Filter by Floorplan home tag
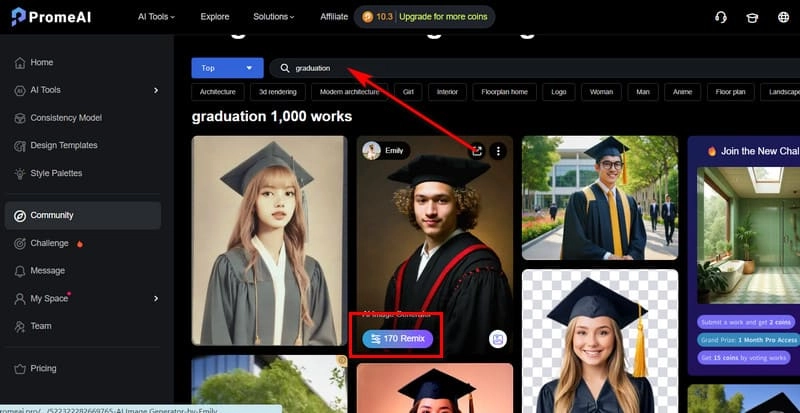 click(x=505, y=92)
